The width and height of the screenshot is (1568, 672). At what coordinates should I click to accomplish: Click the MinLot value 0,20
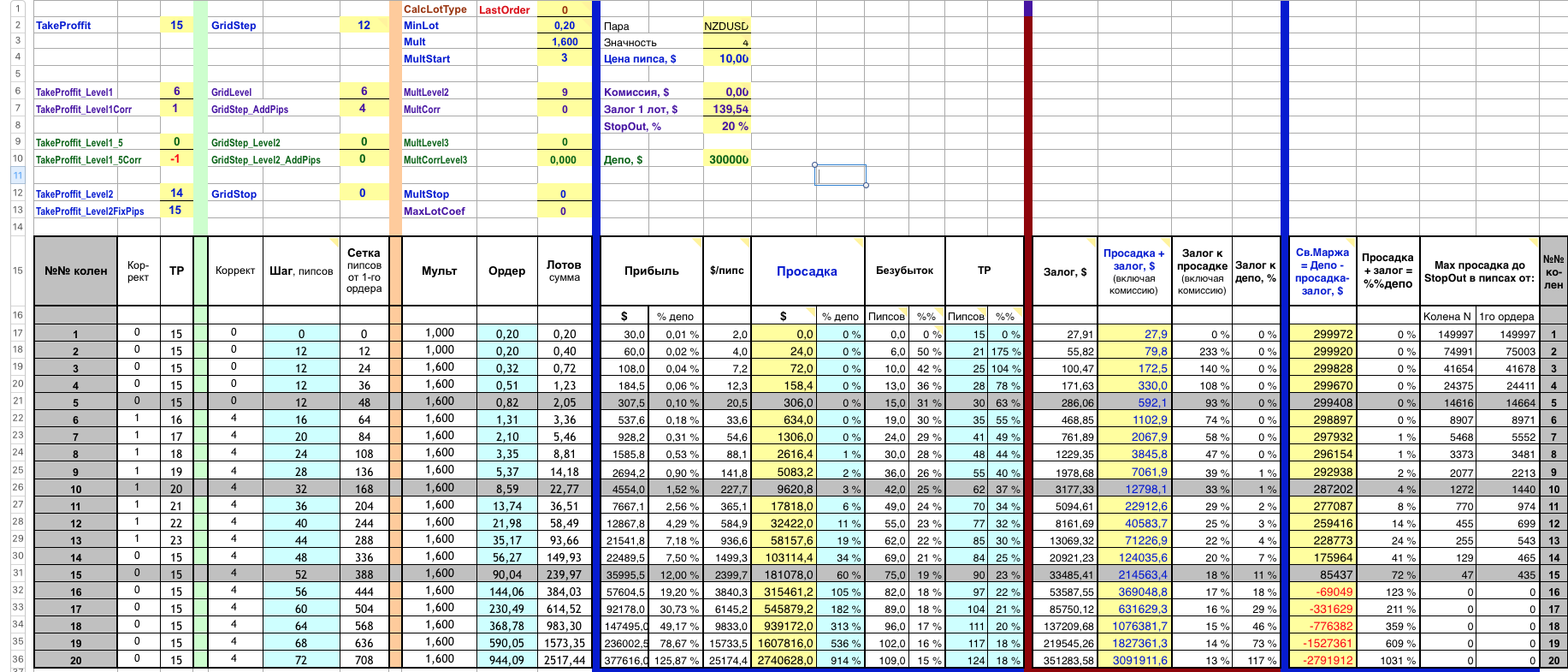pyautogui.click(x=564, y=26)
